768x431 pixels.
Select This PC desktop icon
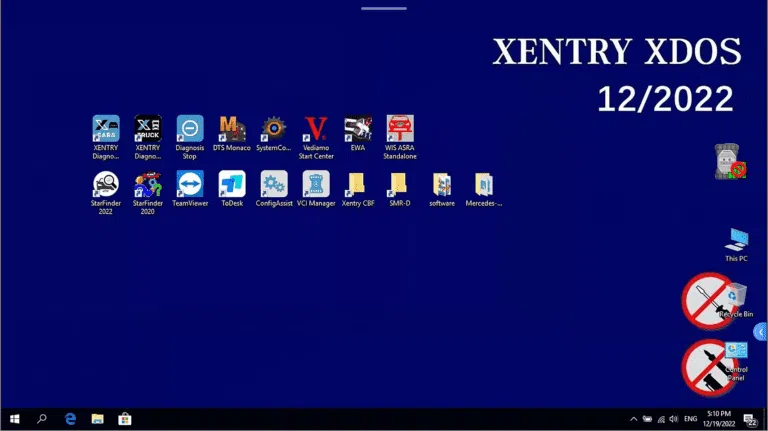click(736, 244)
